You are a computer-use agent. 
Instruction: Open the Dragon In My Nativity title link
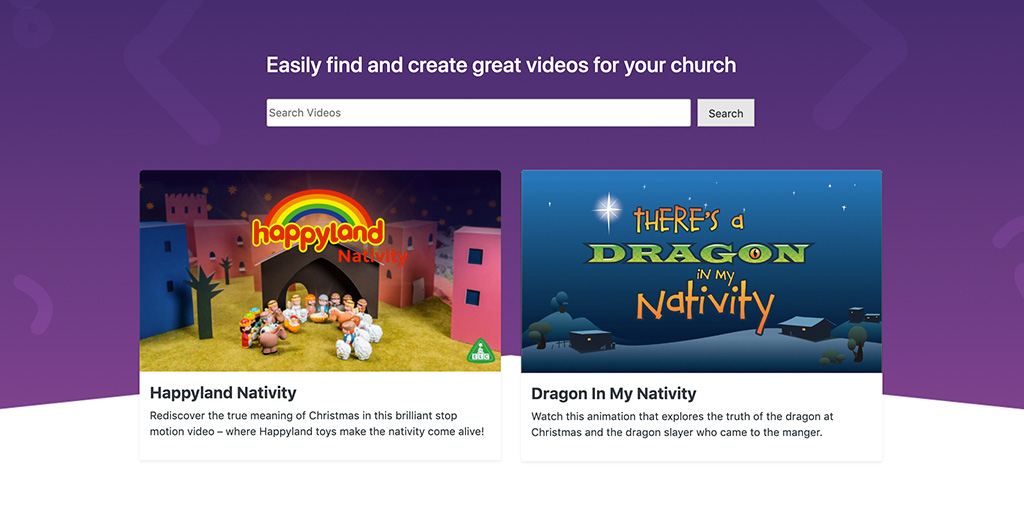pos(614,394)
